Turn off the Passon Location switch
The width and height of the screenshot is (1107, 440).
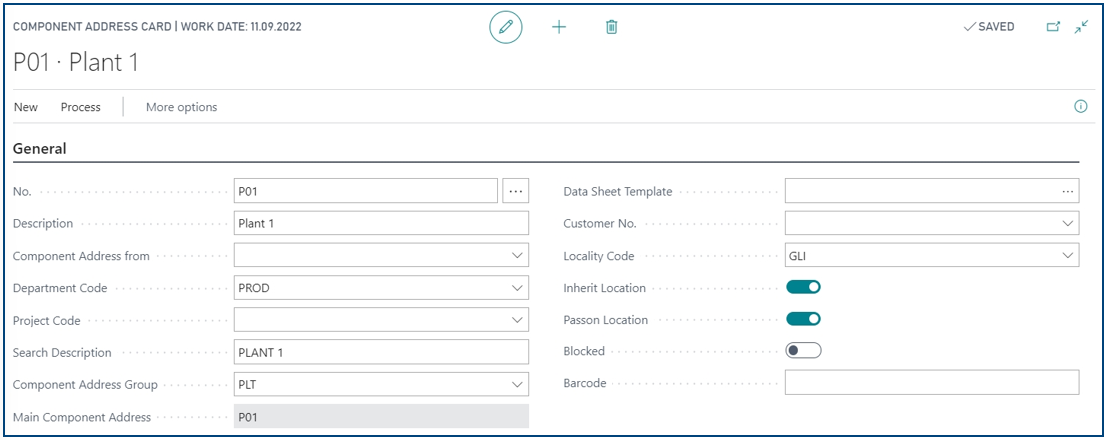click(803, 319)
